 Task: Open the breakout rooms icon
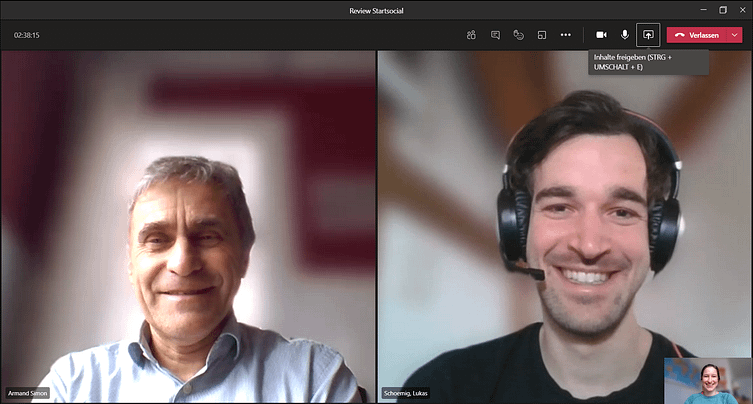tap(542, 35)
